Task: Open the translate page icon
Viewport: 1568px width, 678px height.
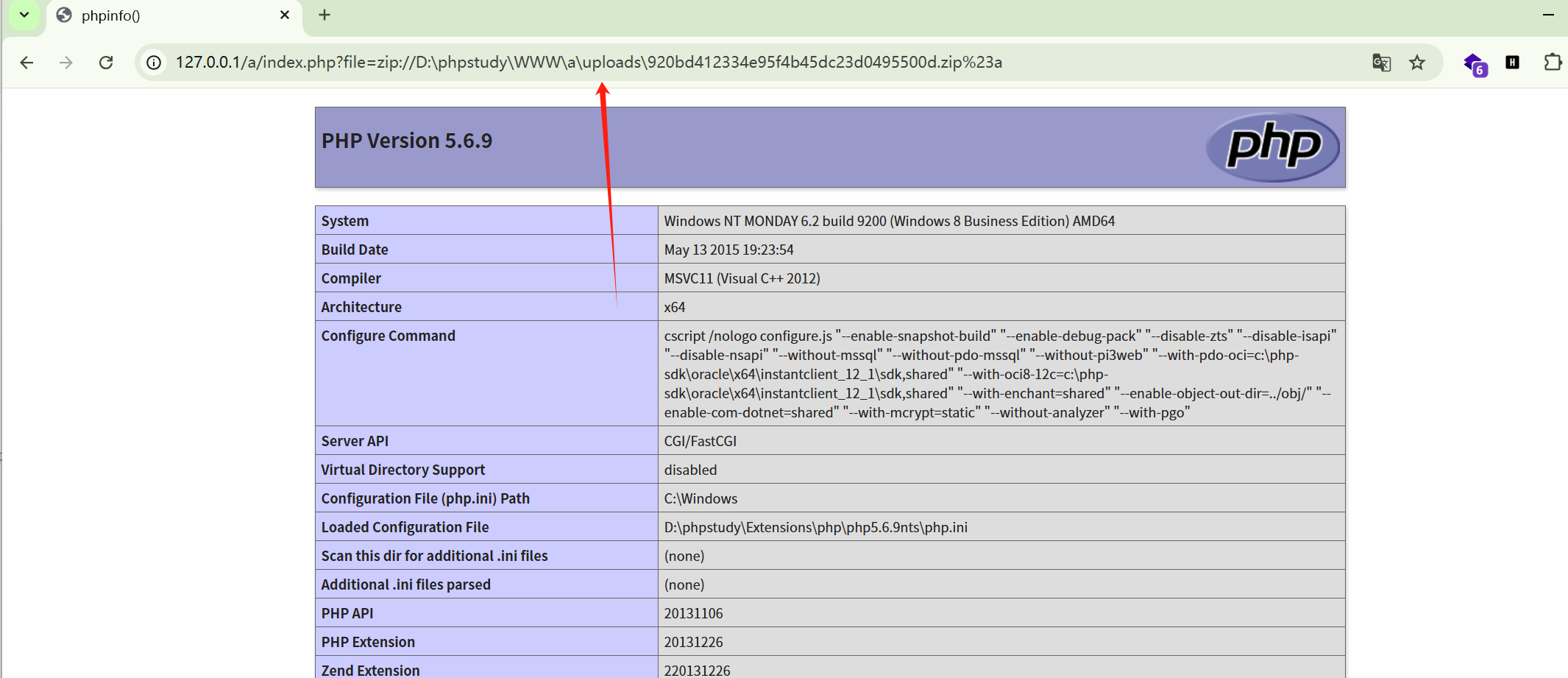Action: 1381,63
